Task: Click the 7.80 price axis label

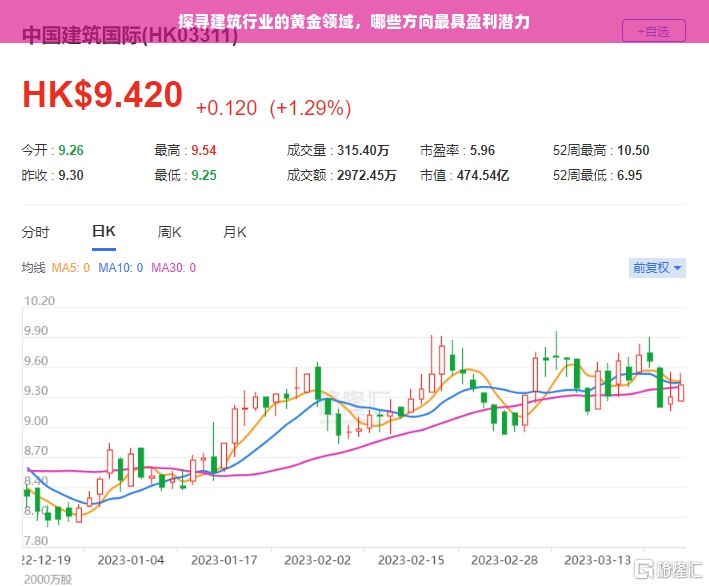Action: [x=36, y=541]
